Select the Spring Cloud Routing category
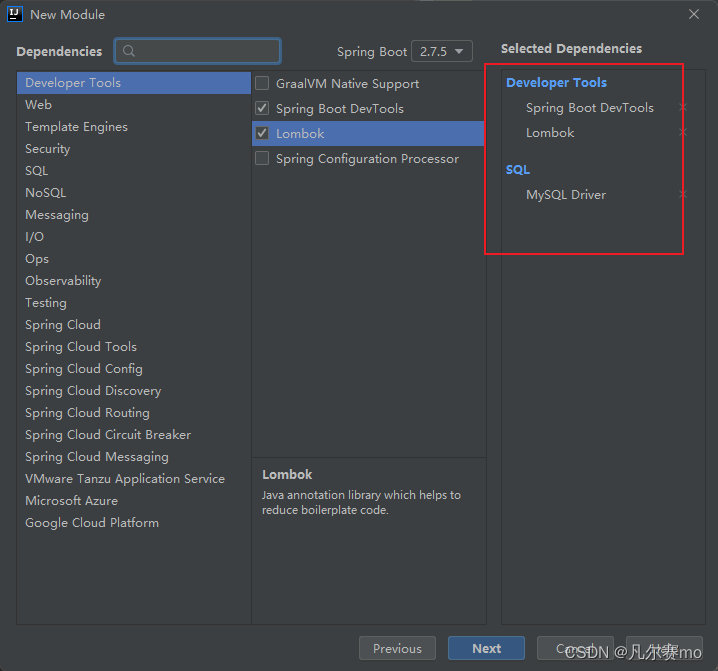The height and width of the screenshot is (671, 718). [134, 413]
